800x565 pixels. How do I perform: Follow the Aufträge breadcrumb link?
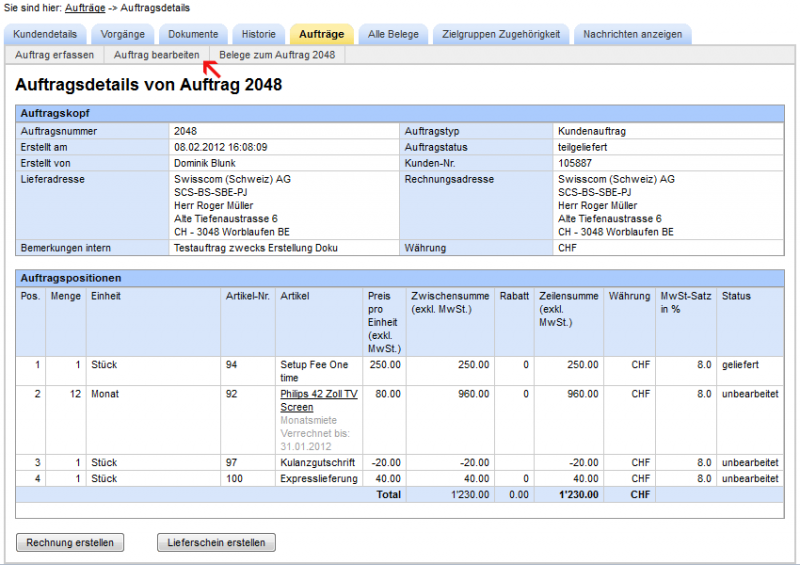coord(85,8)
